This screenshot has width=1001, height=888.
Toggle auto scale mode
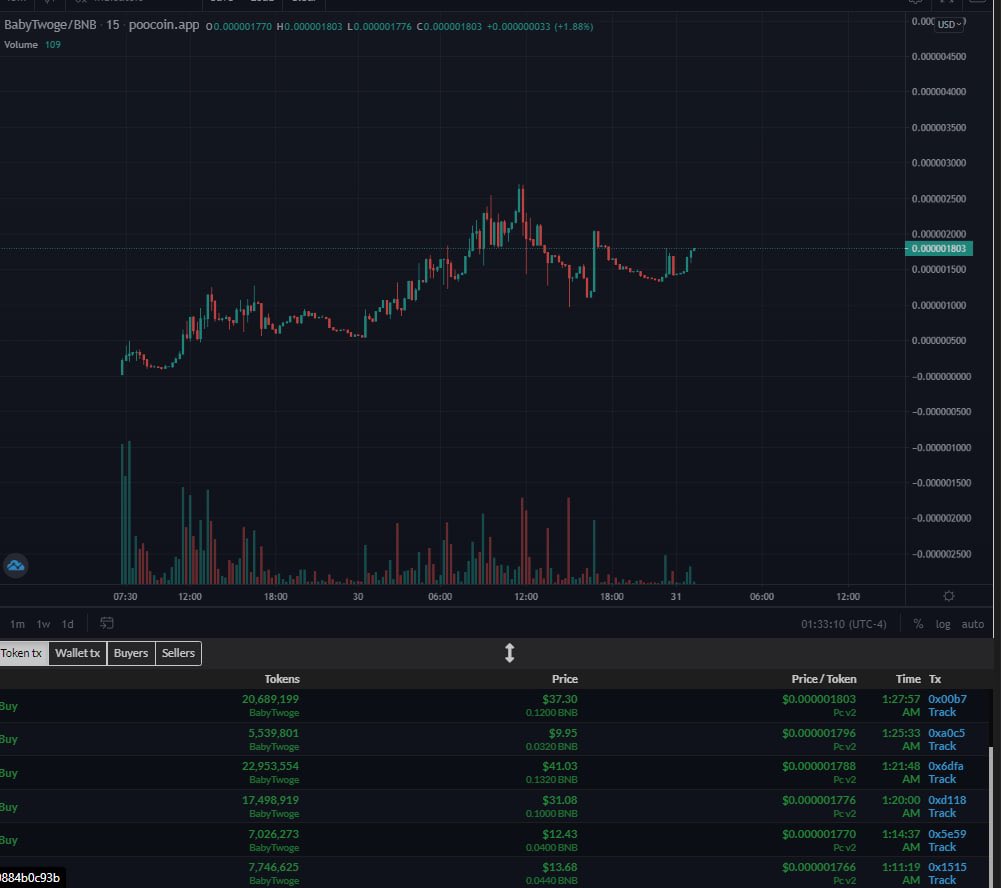[x=972, y=624]
